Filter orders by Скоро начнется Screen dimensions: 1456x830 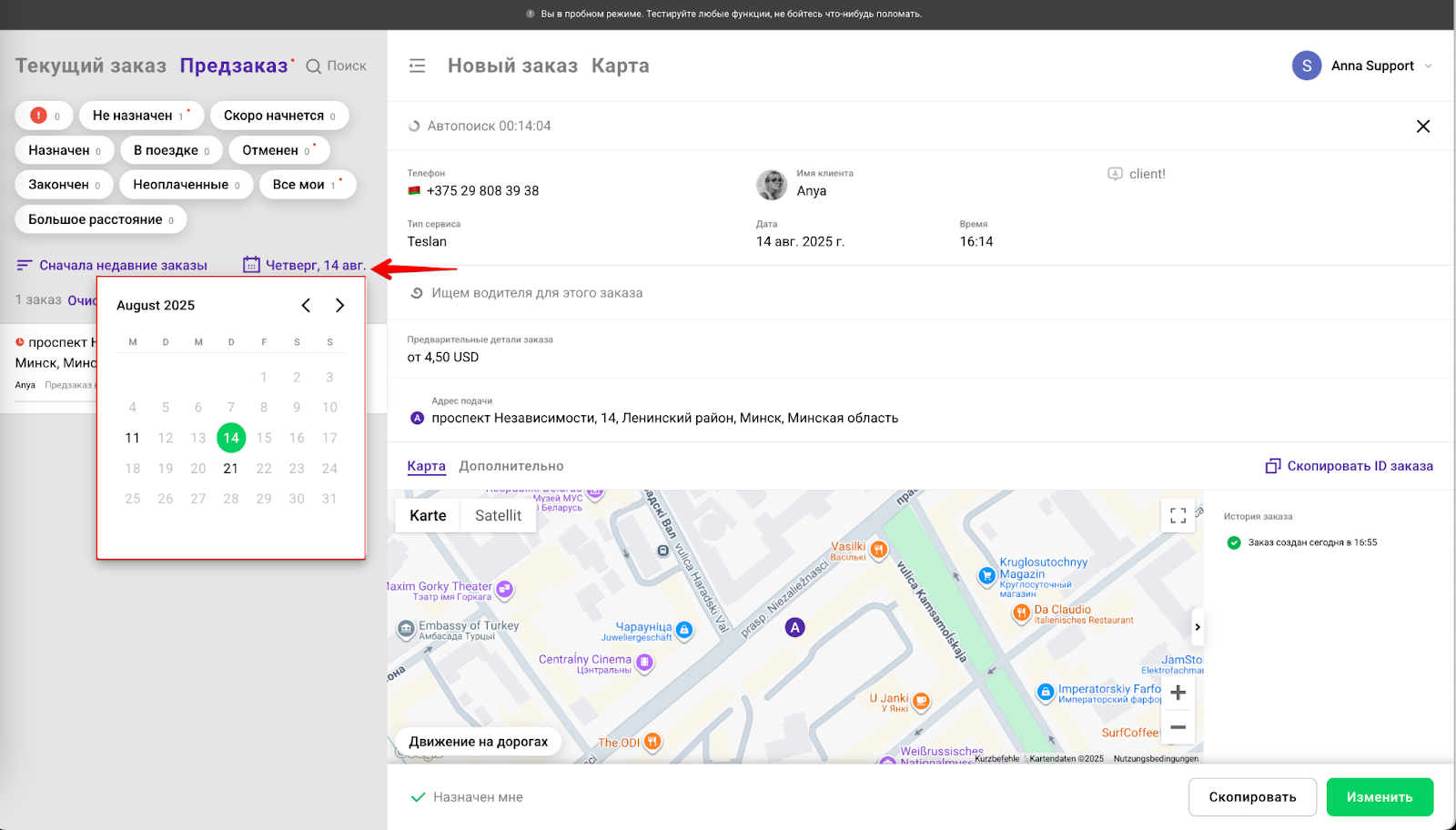[279, 116]
